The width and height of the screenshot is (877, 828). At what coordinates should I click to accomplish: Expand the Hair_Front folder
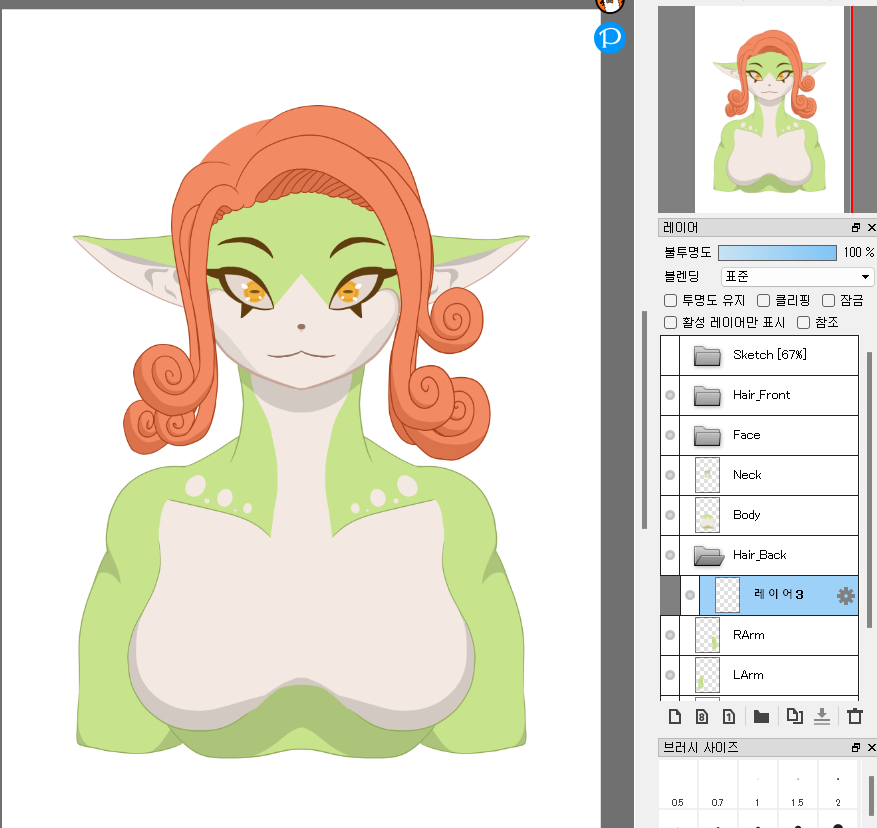pos(708,395)
